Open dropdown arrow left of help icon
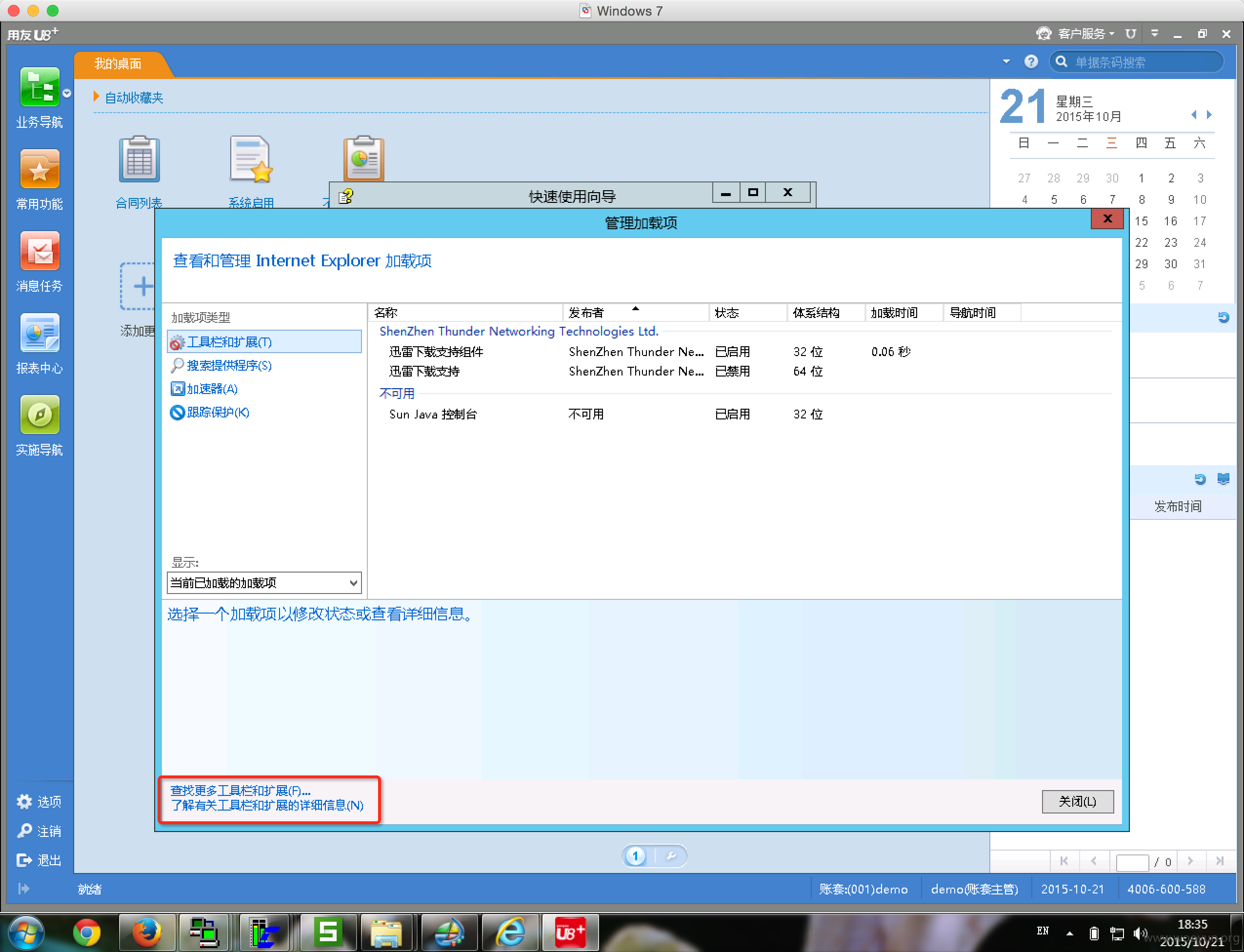The height and width of the screenshot is (952, 1244). point(1006,61)
